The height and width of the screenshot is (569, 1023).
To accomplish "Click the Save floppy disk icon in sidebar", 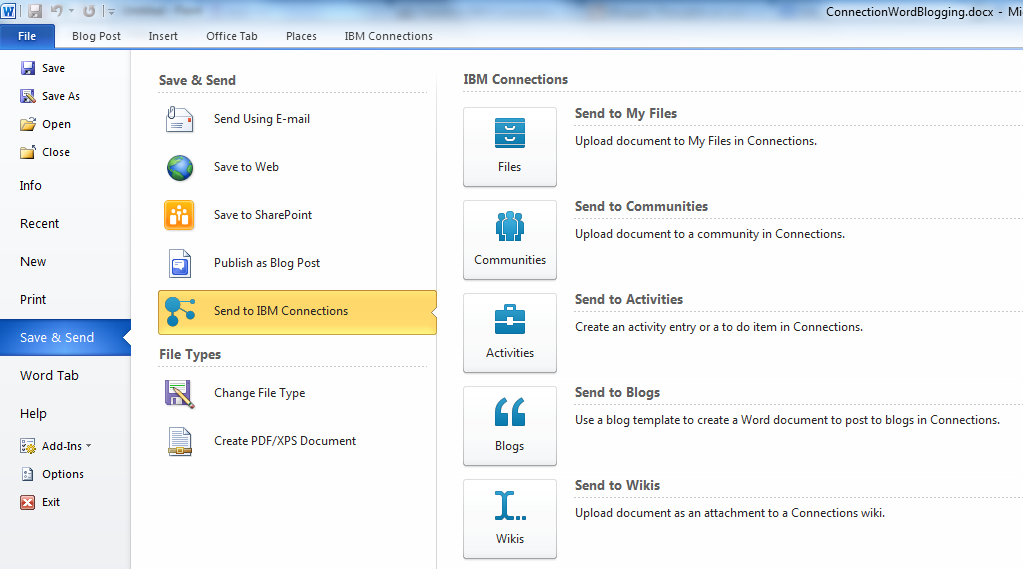I will [x=28, y=68].
